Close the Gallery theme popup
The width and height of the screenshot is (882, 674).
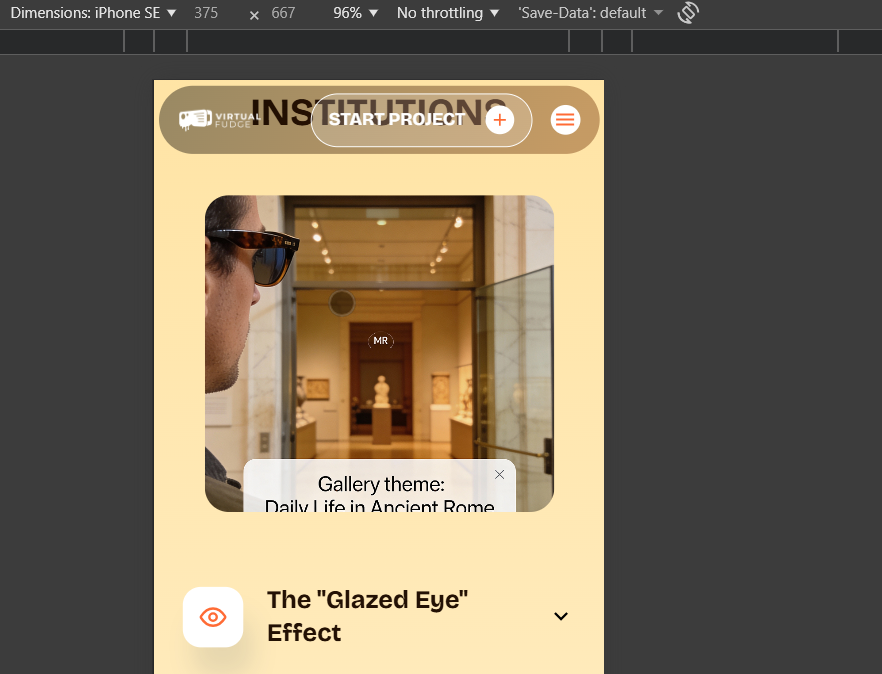tap(500, 475)
